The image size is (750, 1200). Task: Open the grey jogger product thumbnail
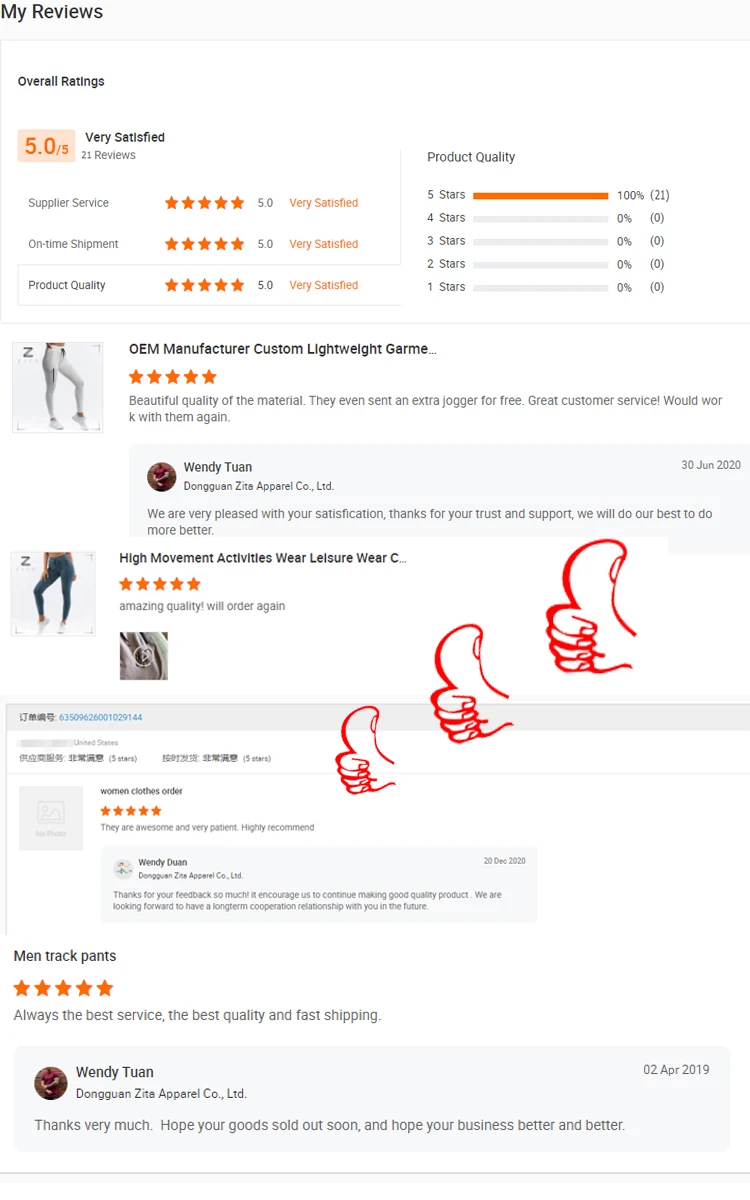[x=57, y=387]
